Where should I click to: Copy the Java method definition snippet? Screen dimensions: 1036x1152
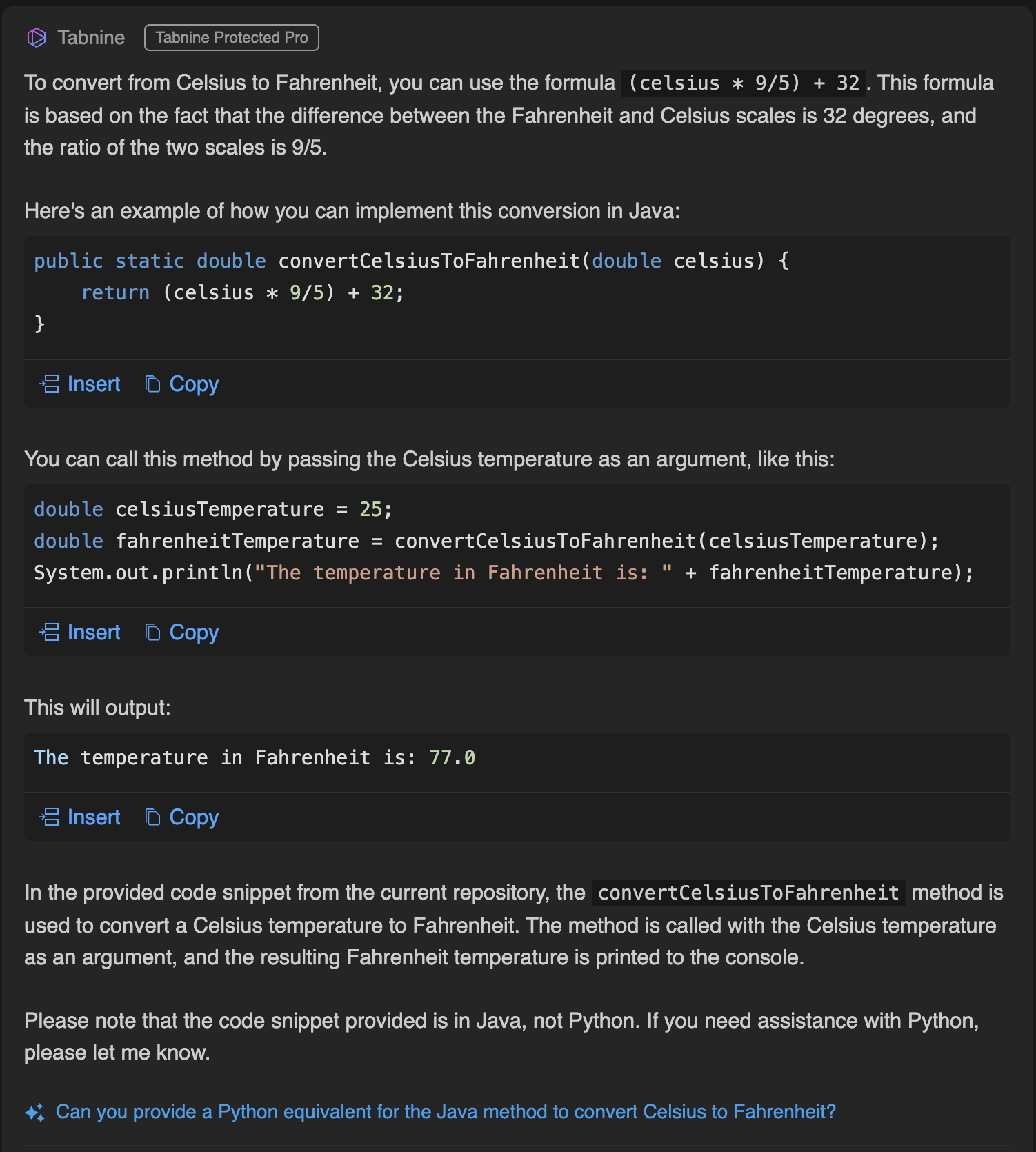182,384
